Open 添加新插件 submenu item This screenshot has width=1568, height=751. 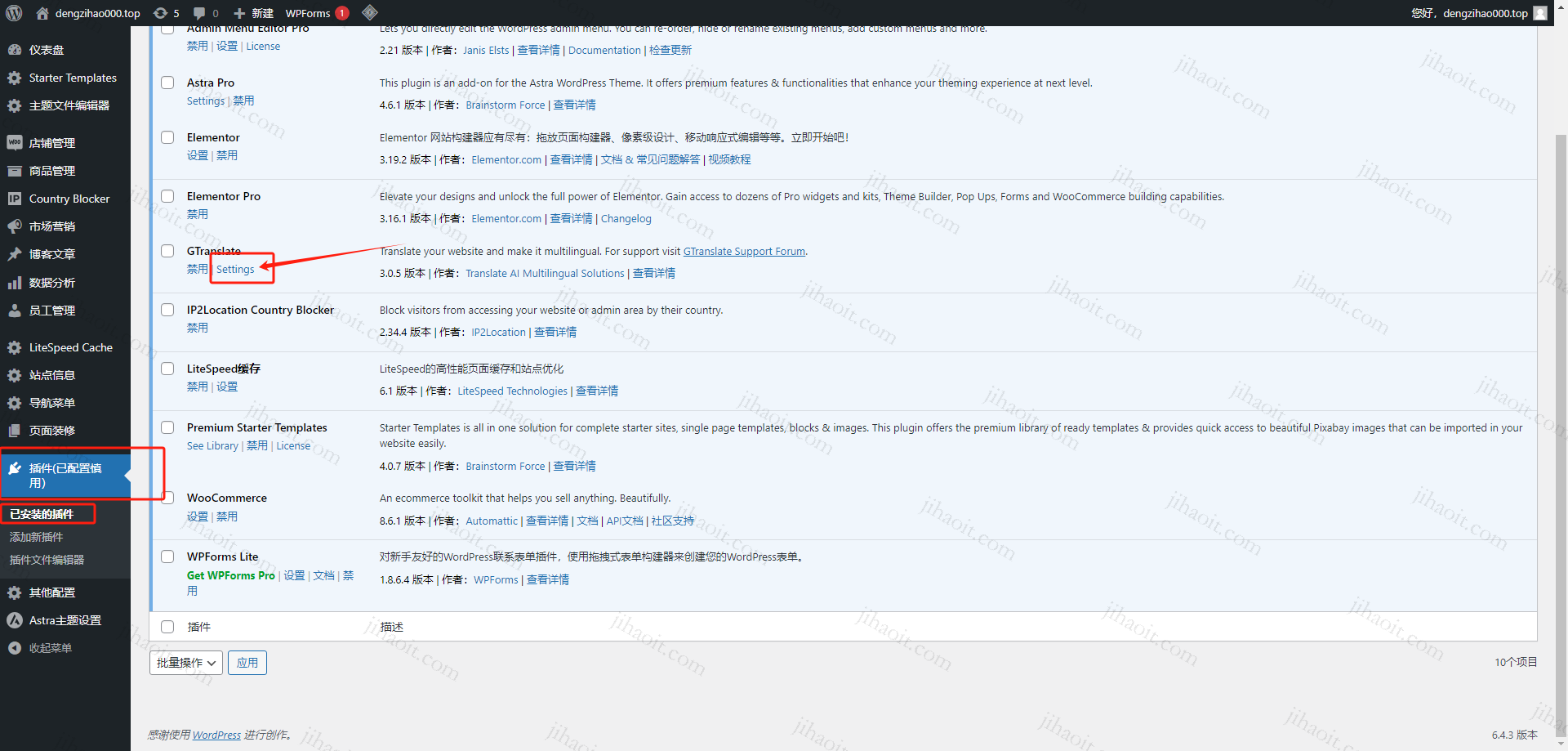[36, 537]
